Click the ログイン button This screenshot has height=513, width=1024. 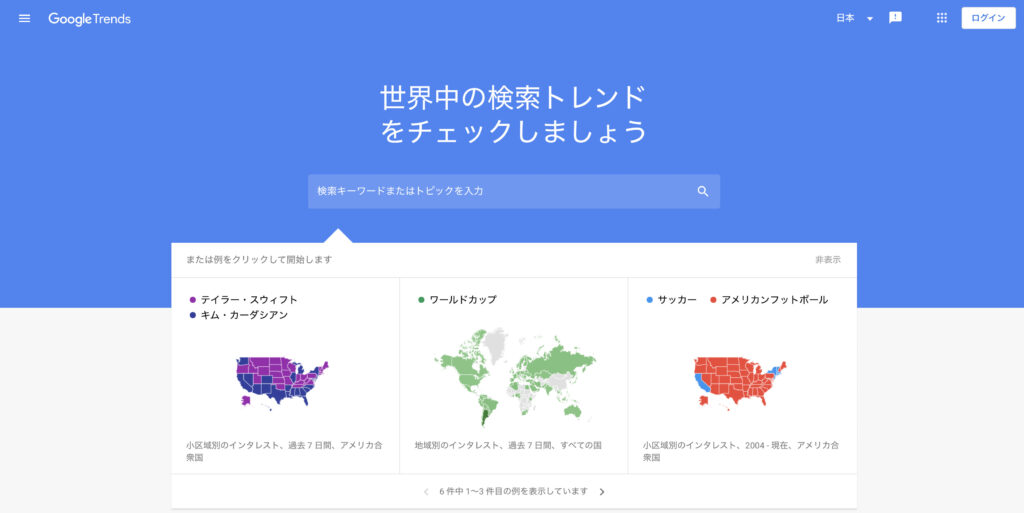(x=988, y=18)
